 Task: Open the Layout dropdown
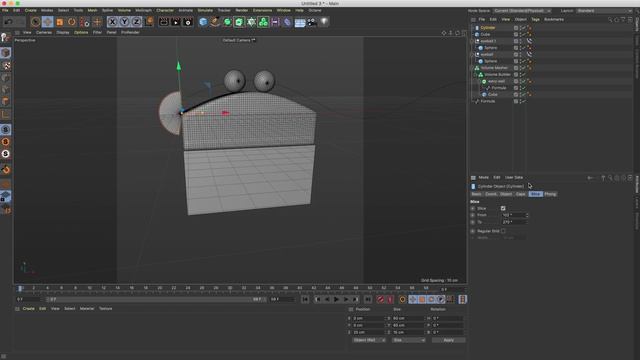tap(604, 11)
